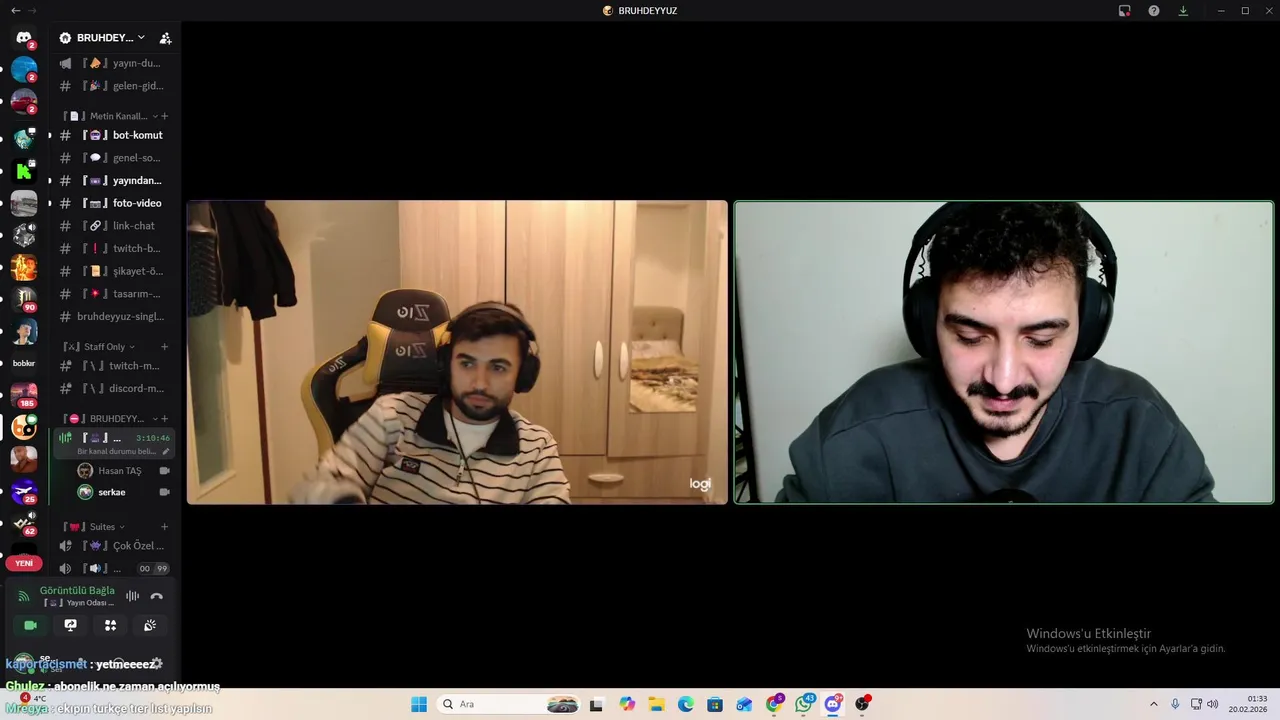This screenshot has height=720, width=1280.
Task: Open the yayından... text channel
Action: coord(113,181)
